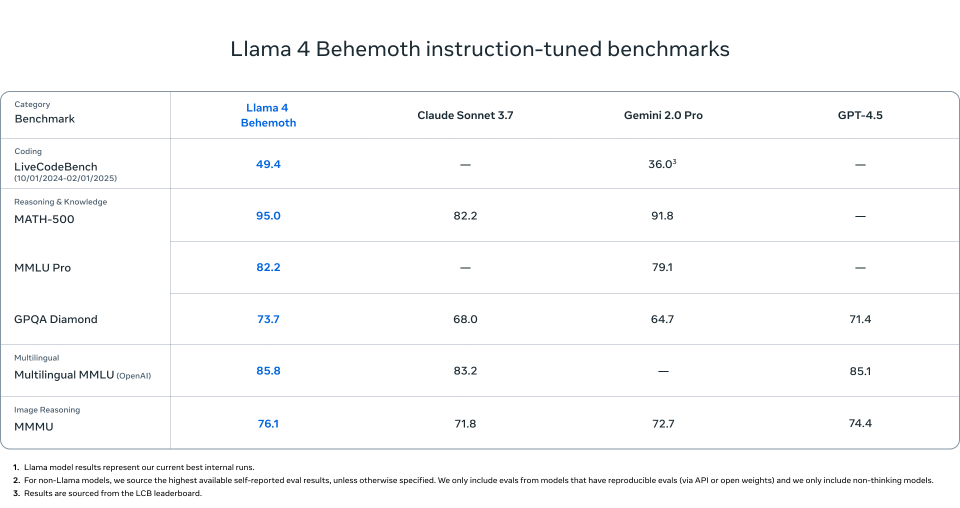Screen dimensions: 960x508
Task: Click the Multilingual MMLU benchmark label
Action: pos(65,374)
